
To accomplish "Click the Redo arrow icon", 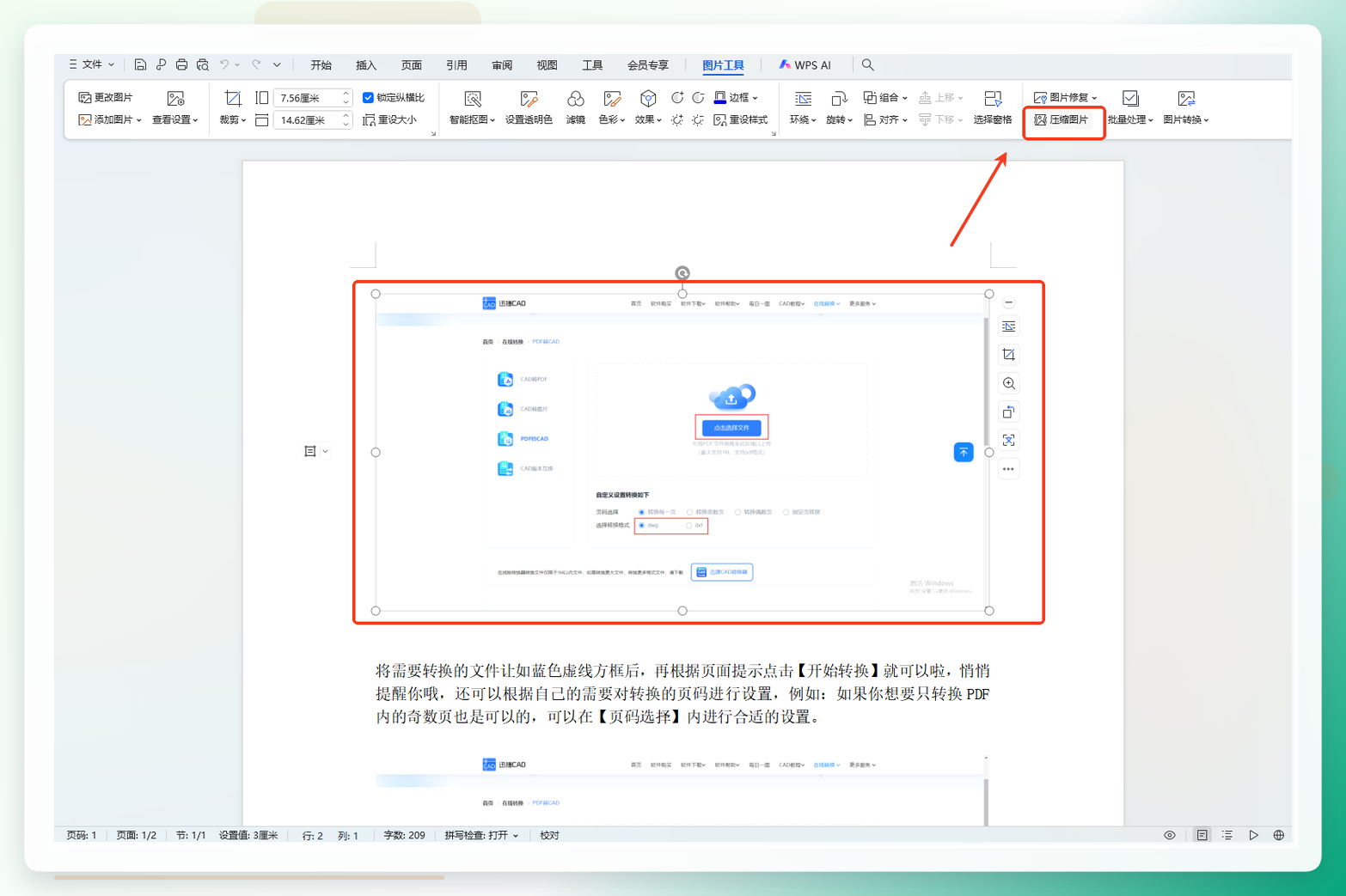I will click(x=256, y=64).
